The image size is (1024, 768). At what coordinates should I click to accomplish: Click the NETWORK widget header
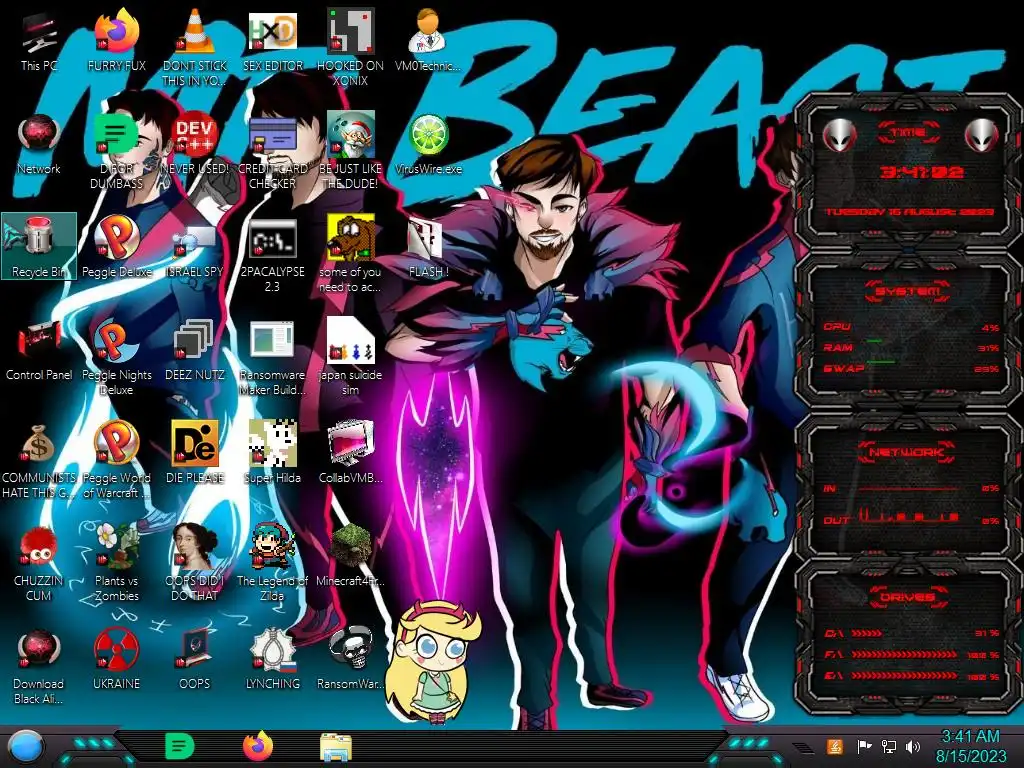point(907,452)
